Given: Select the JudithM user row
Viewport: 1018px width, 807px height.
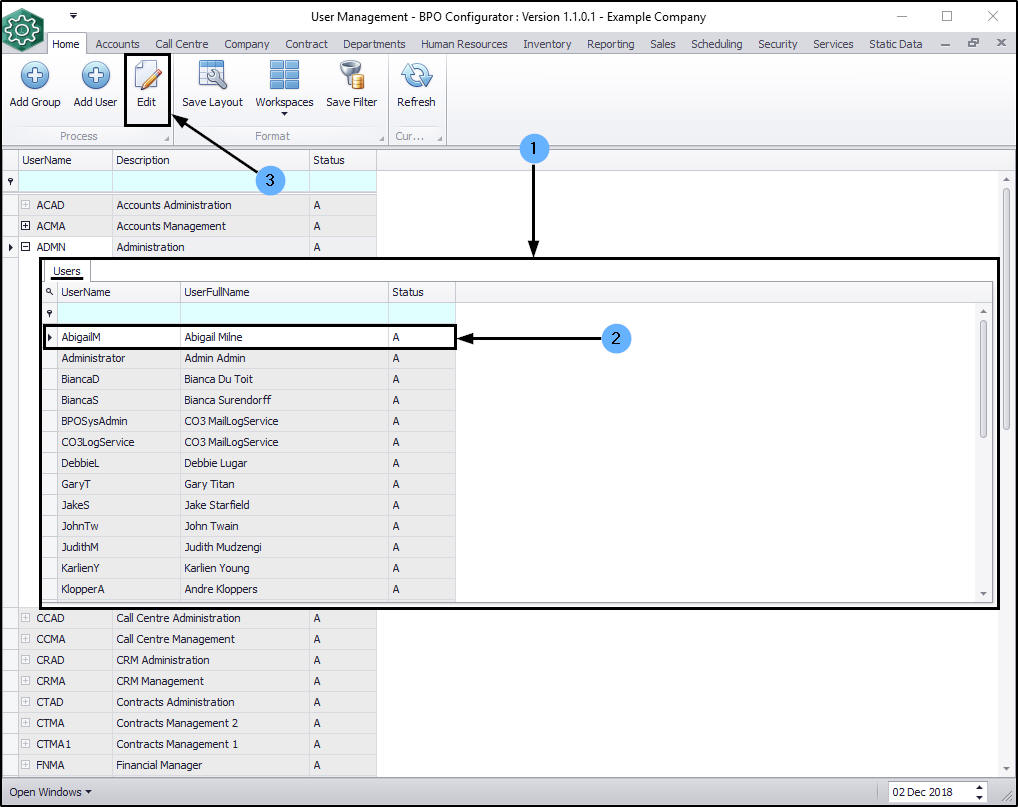Looking at the screenshot, I should click(x=250, y=547).
